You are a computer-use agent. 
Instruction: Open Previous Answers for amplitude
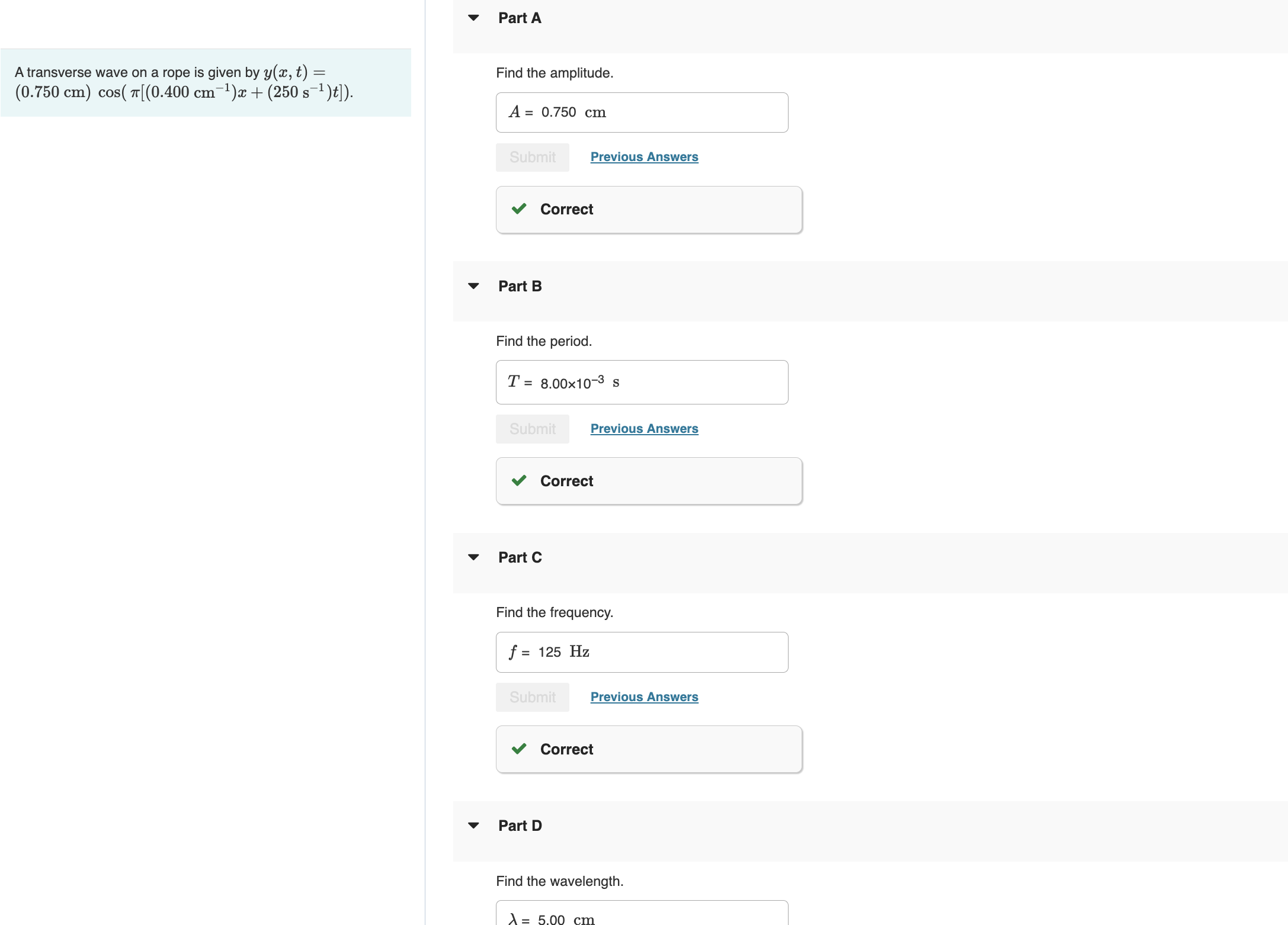644,157
